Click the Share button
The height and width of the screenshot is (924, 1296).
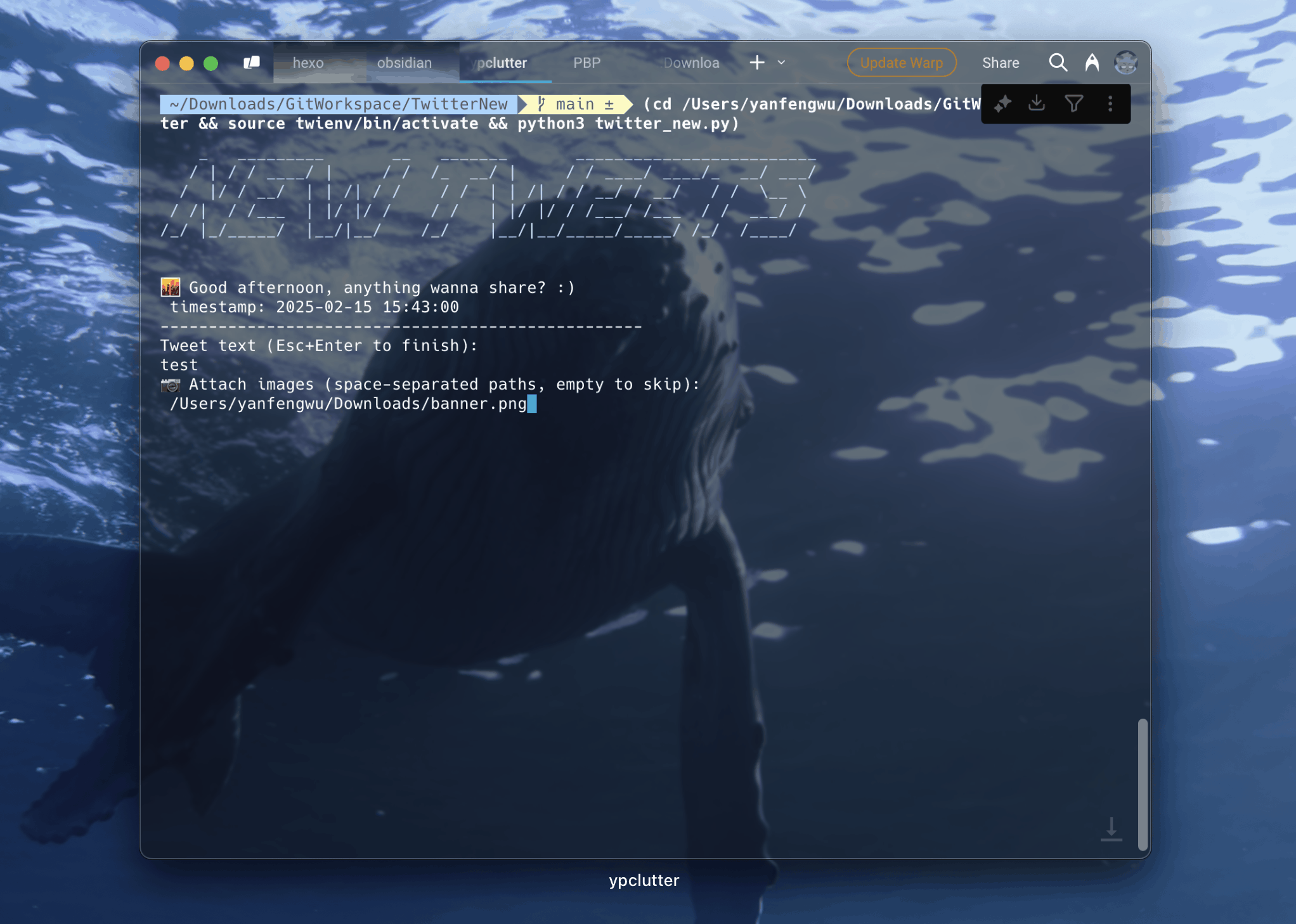pyautogui.click(x=1001, y=63)
